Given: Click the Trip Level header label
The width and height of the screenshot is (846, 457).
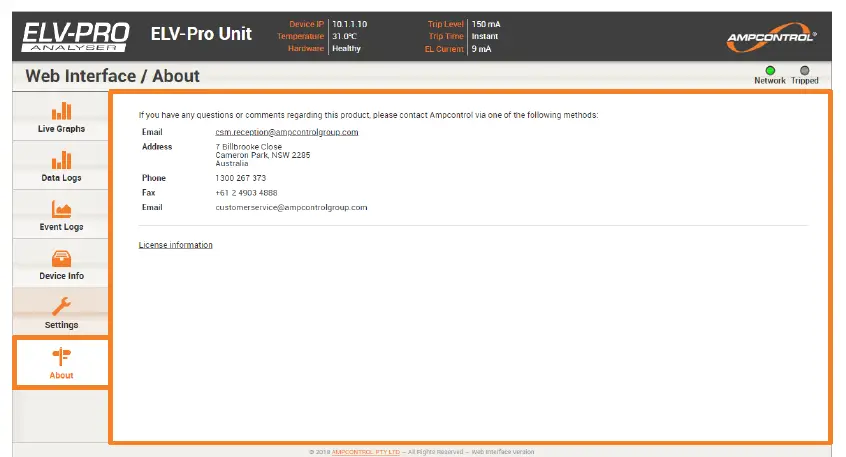Looking at the screenshot, I should coord(446,24).
